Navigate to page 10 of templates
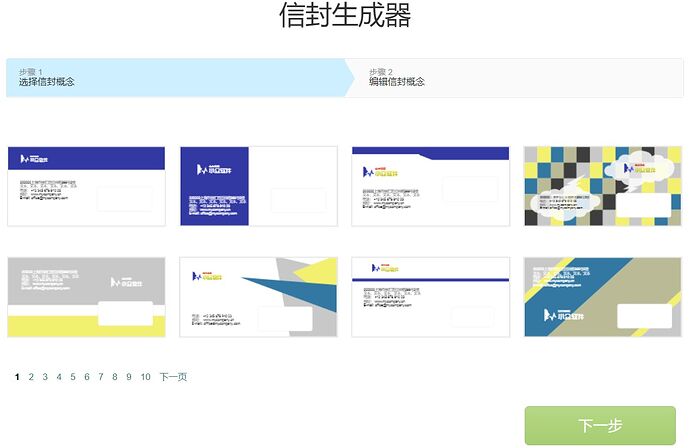The image size is (690, 448). [x=146, y=377]
